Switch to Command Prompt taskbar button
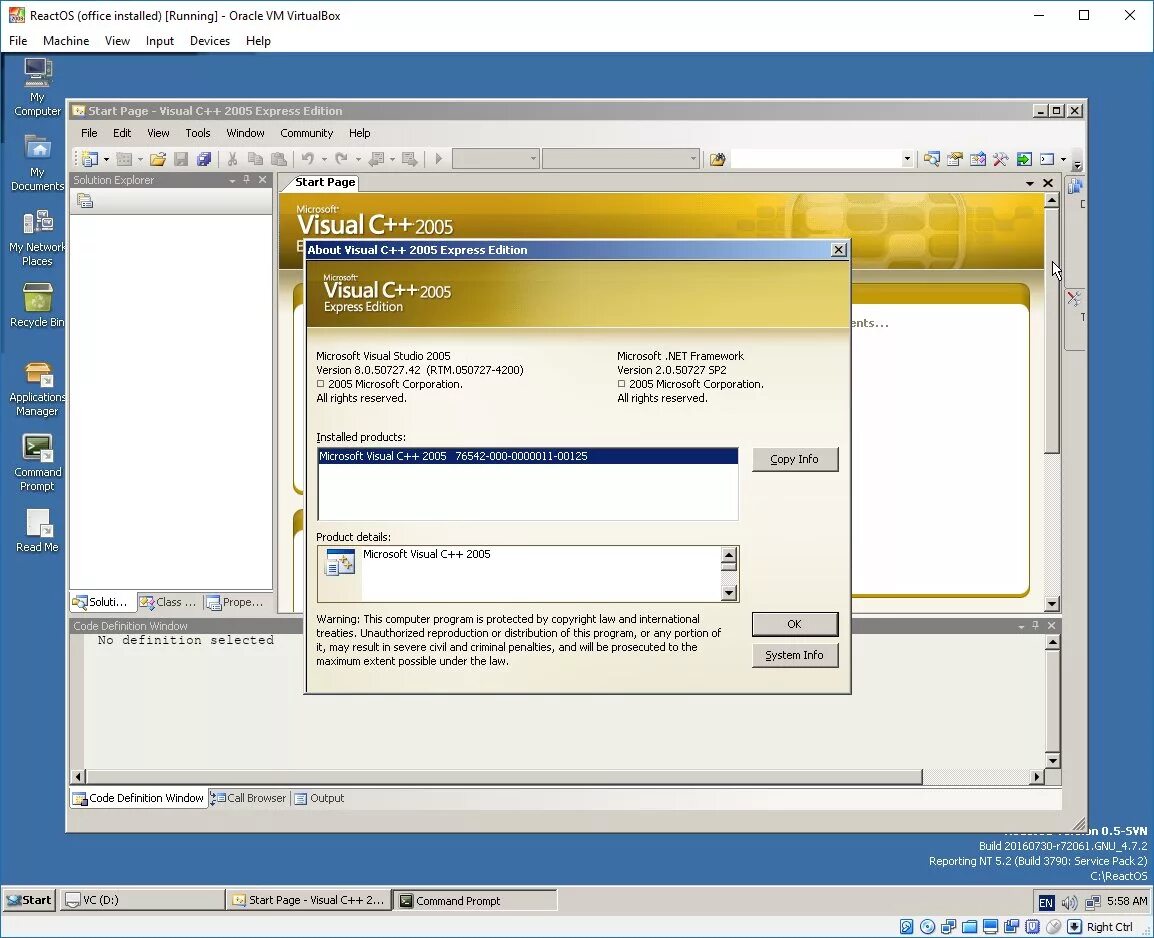The height and width of the screenshot is (938, 1154). click(x=475, y=900)
